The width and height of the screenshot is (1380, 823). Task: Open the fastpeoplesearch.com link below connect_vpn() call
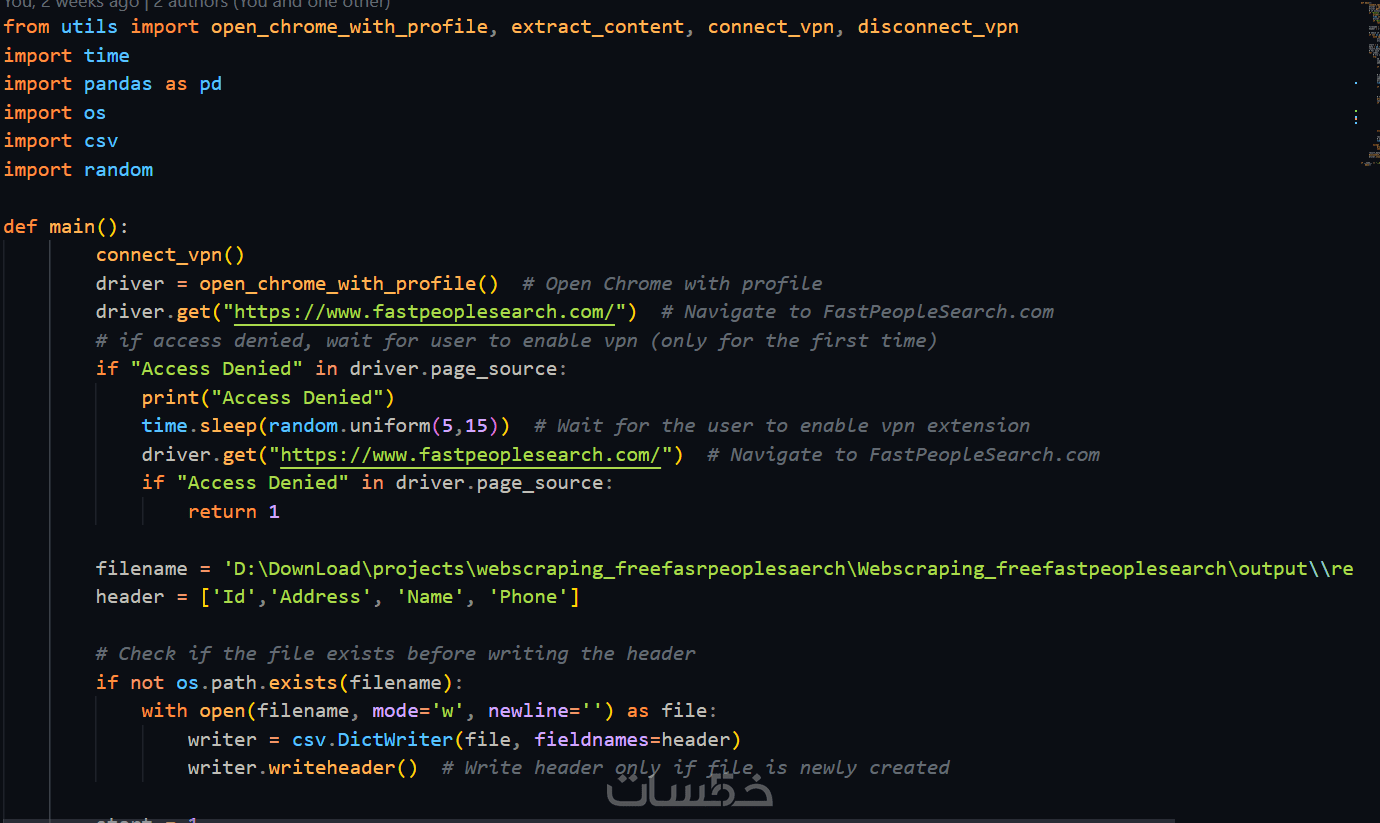point(425,312)
